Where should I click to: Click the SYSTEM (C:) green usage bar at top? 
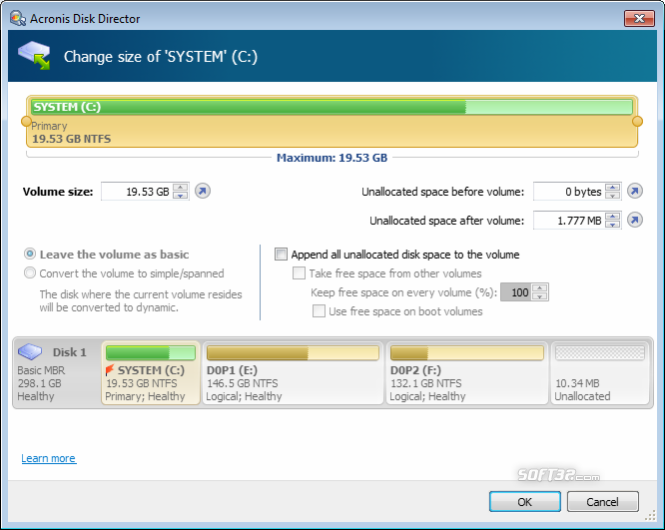[332, 107]
